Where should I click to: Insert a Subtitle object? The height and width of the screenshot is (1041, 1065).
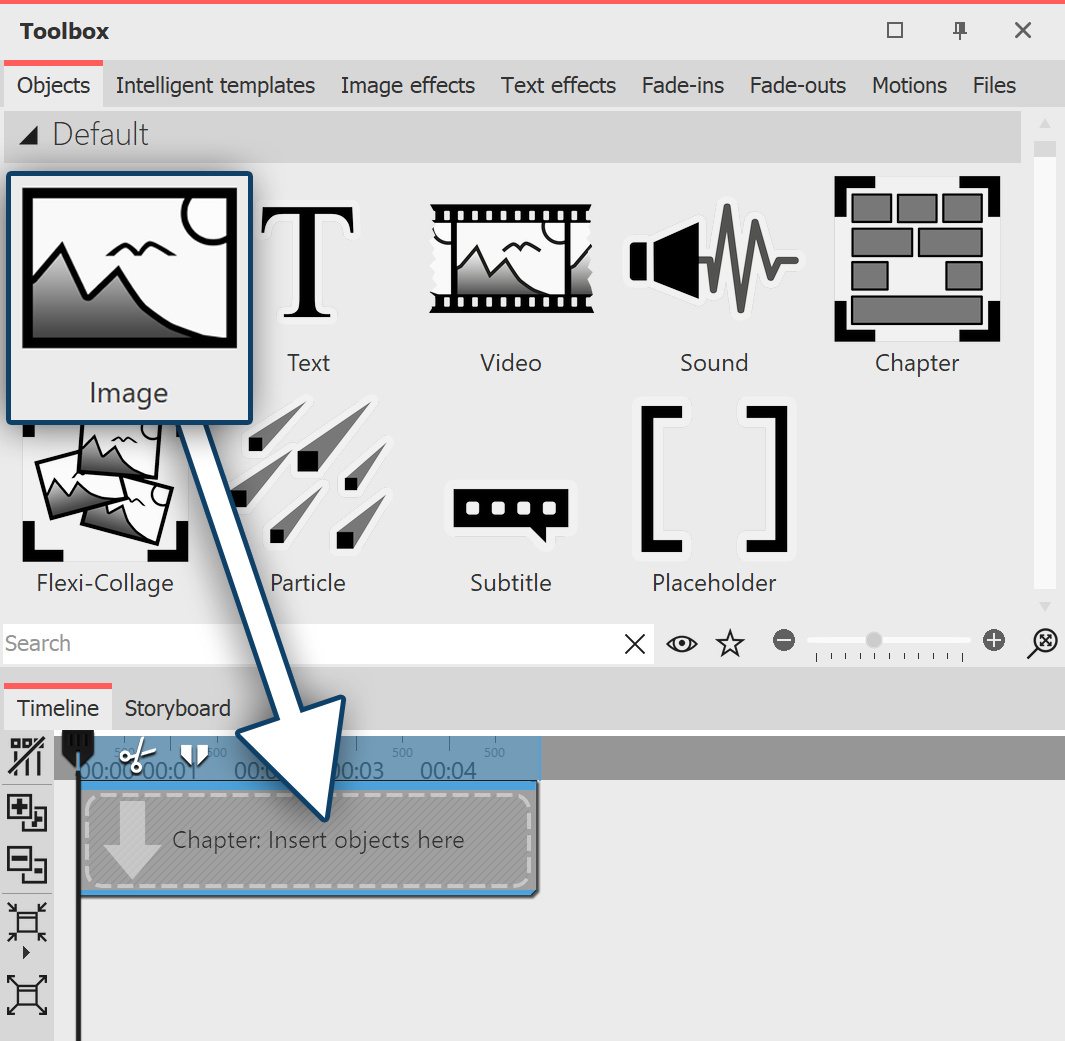510,515
